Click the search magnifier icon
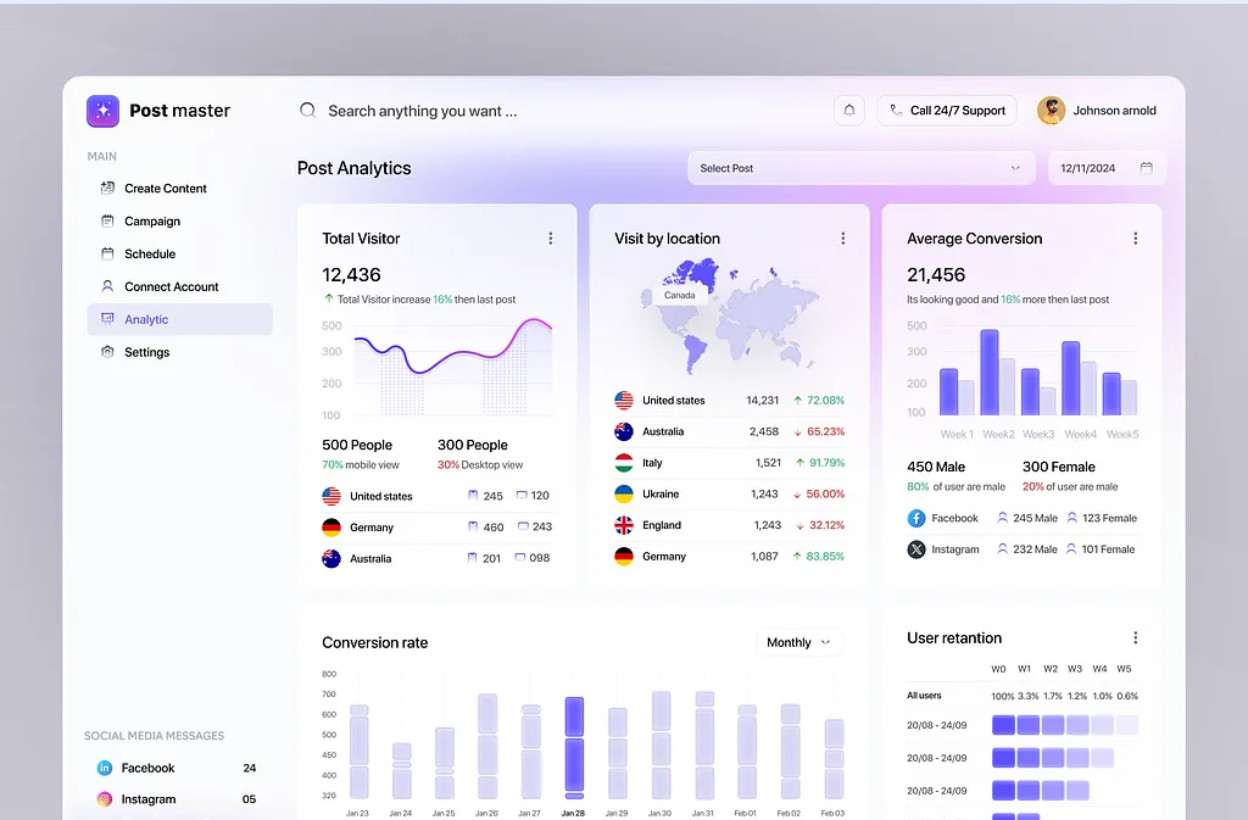The height and width of the screenshot is (820, 1248). coord(308,110)
